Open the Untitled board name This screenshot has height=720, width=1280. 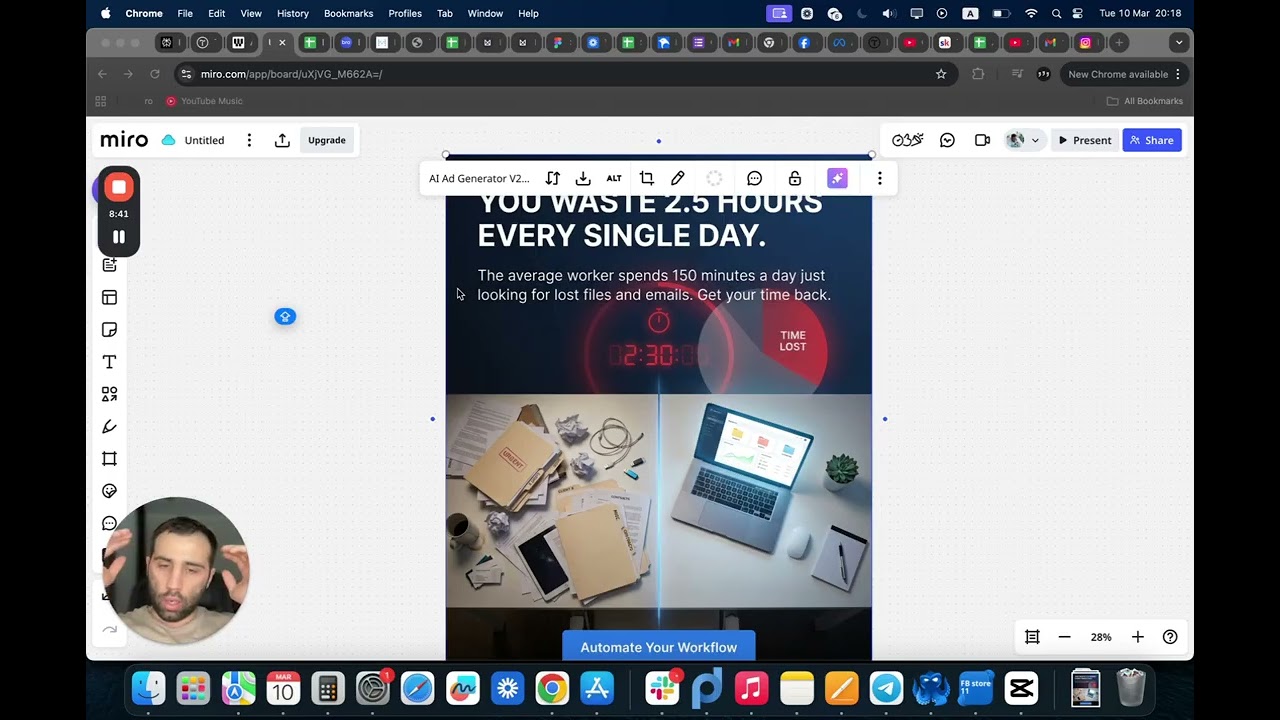click(204, 140)
